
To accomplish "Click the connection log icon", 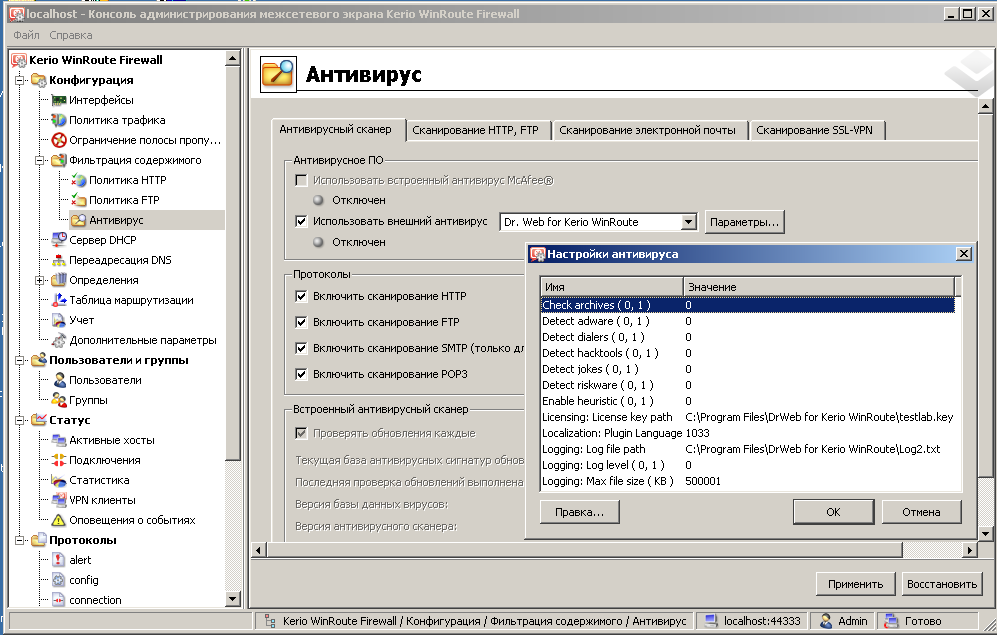I will 58,600.
